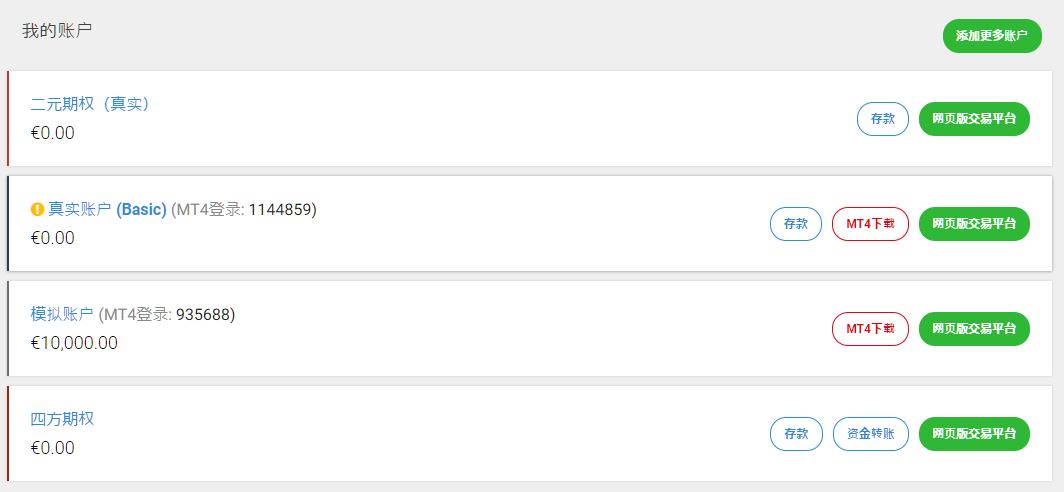Click MT4下載 for the 模拟账户 row

(870, 329)
